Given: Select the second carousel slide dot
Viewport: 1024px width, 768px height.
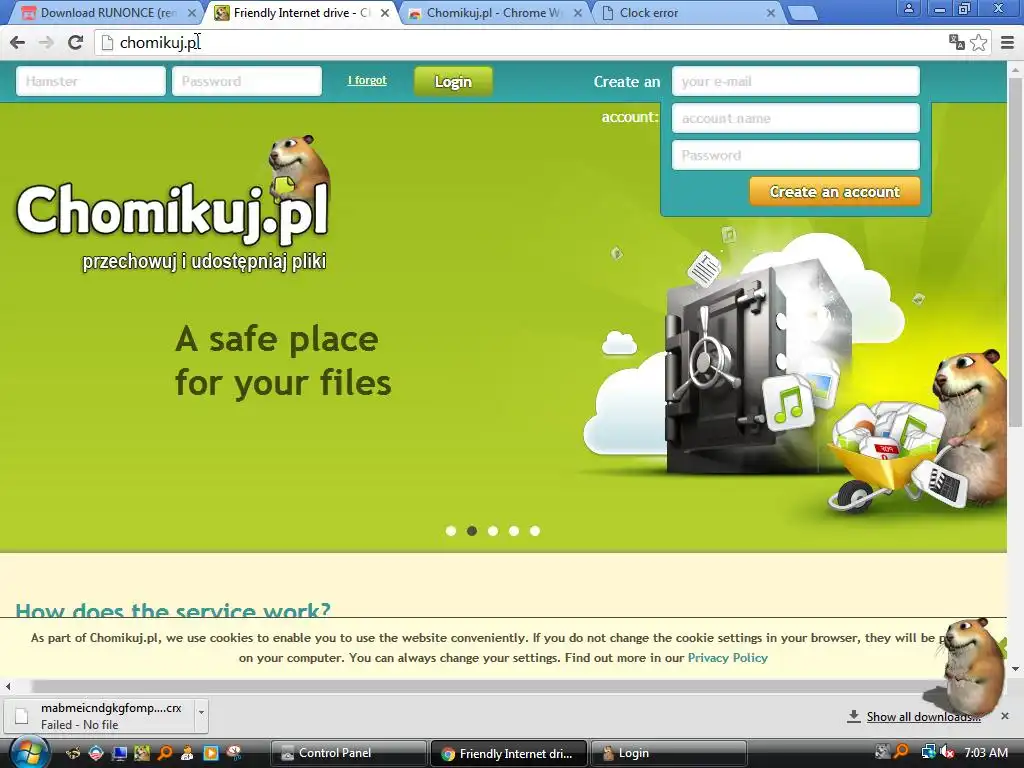Looking at the screenshot, I should pyautogui.click(x=472, y=531).
